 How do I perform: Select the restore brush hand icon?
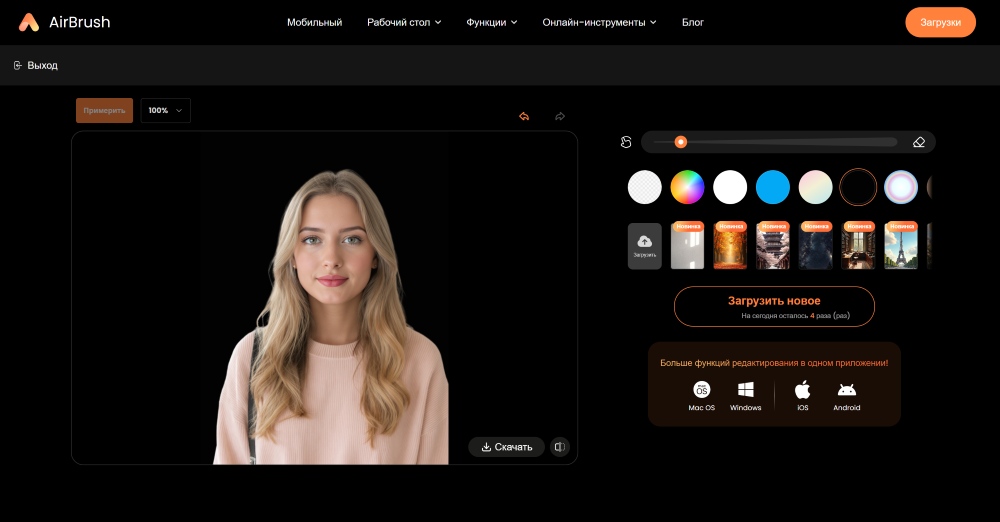[626, 142]
